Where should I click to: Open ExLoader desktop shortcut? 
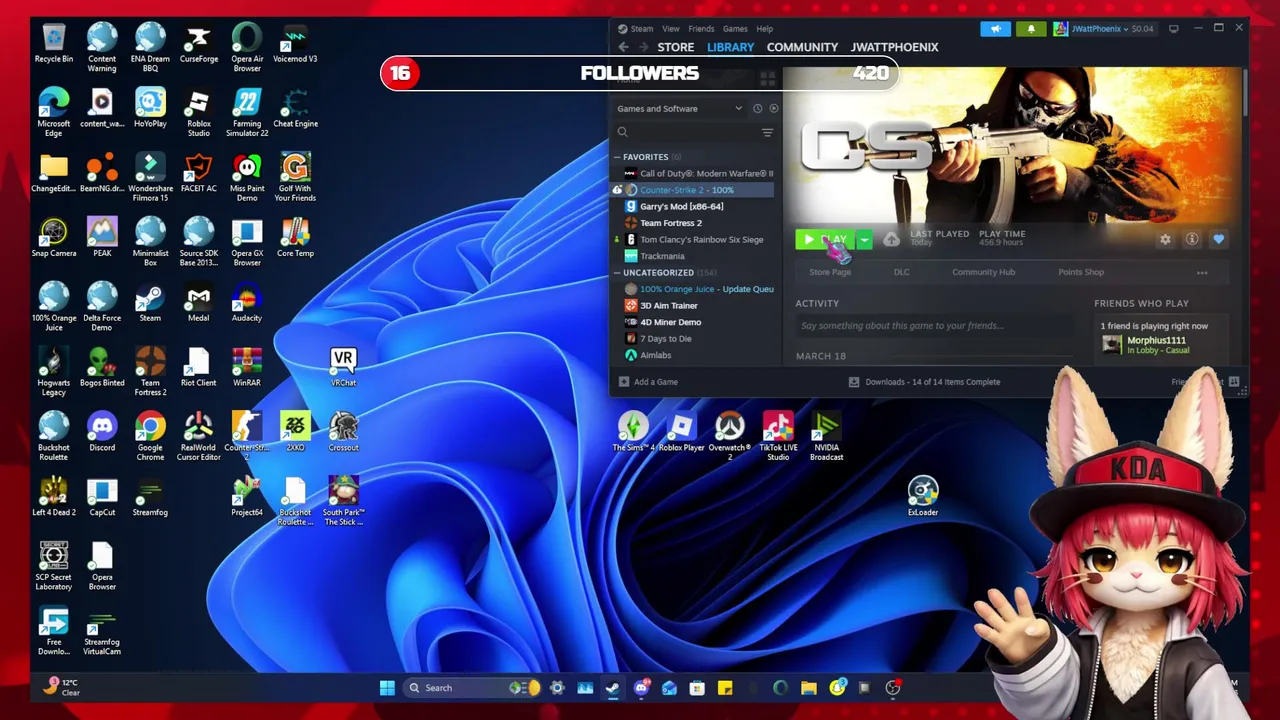(923, 497)
